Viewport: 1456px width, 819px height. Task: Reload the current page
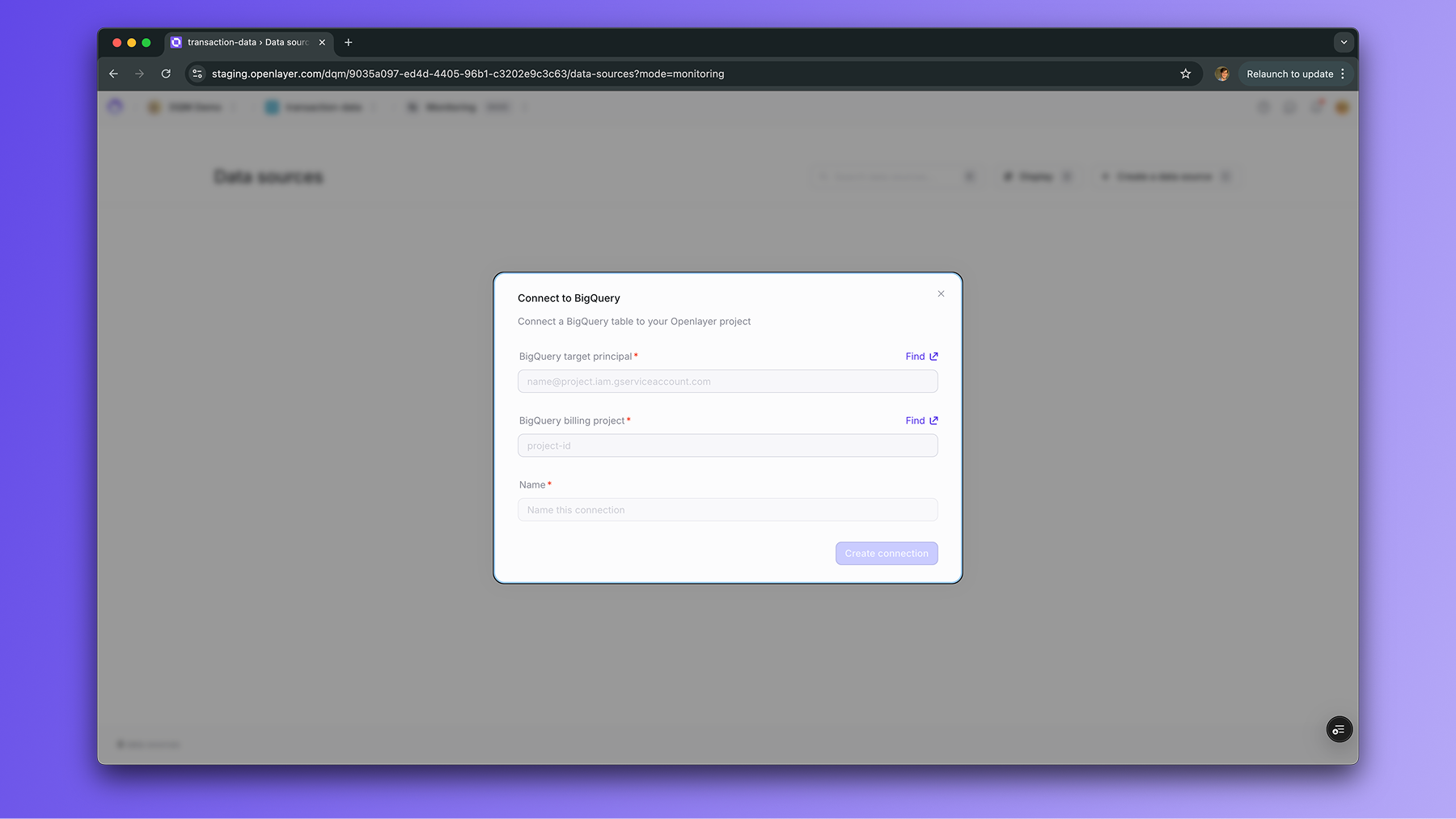pos(166,74)
